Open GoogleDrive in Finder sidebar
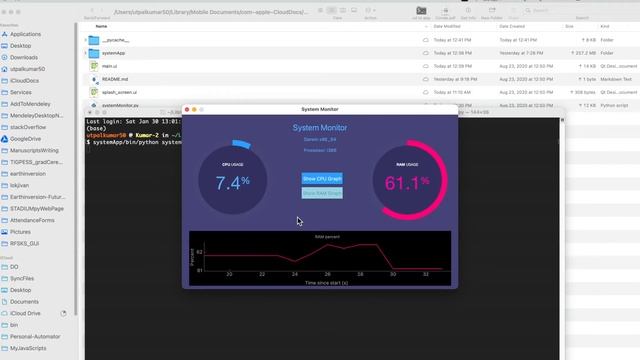This screenshot has height=360, width=640. pyautogui.click(x=25, y=139)
